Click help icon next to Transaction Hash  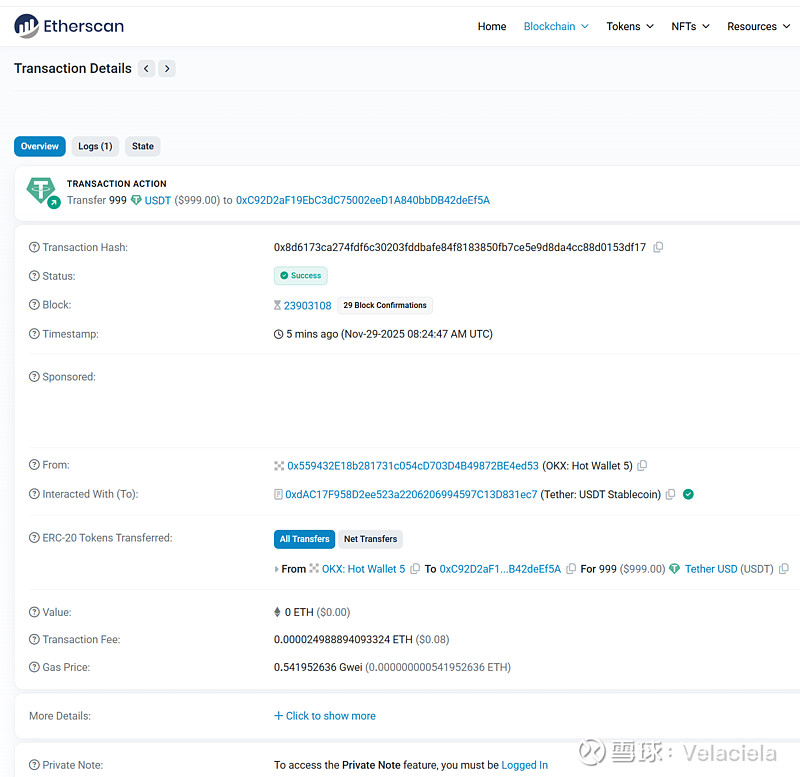coord(34,247)
